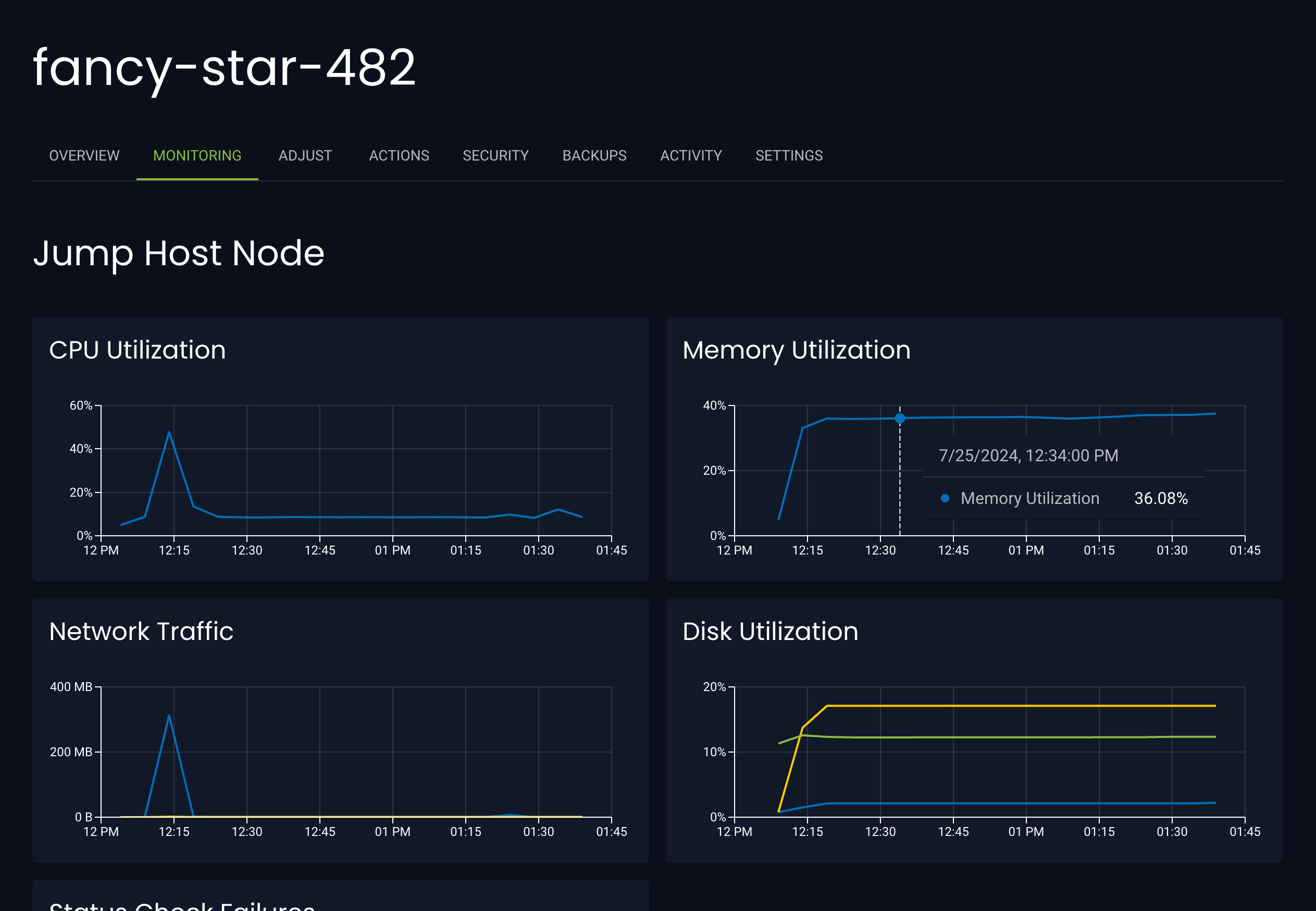Click the tooltip timestamp 7/25/2024, 12:34:00 PM

pyautogui.click(x=1028, y=455)
